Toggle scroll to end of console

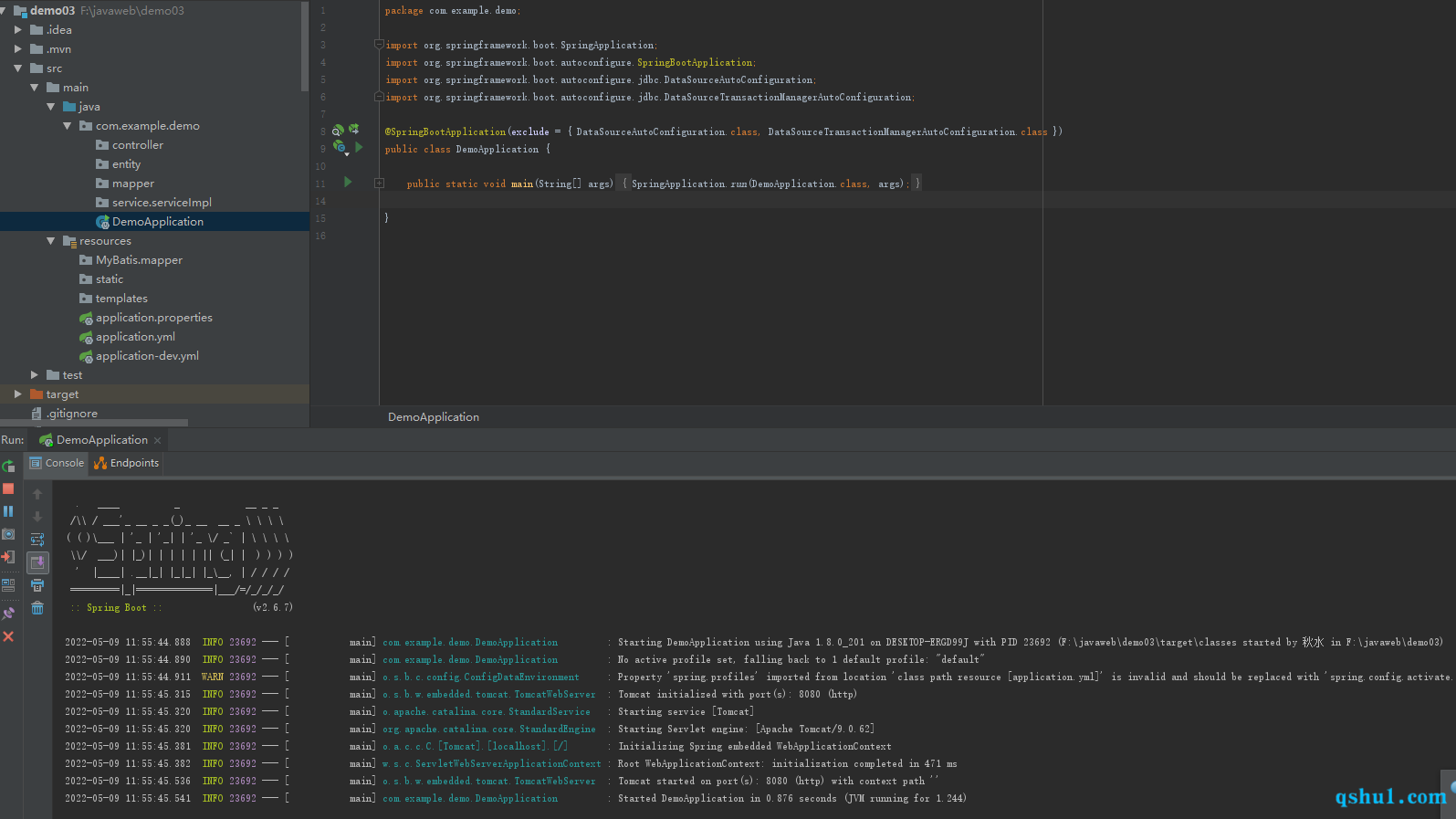point(37,562)
